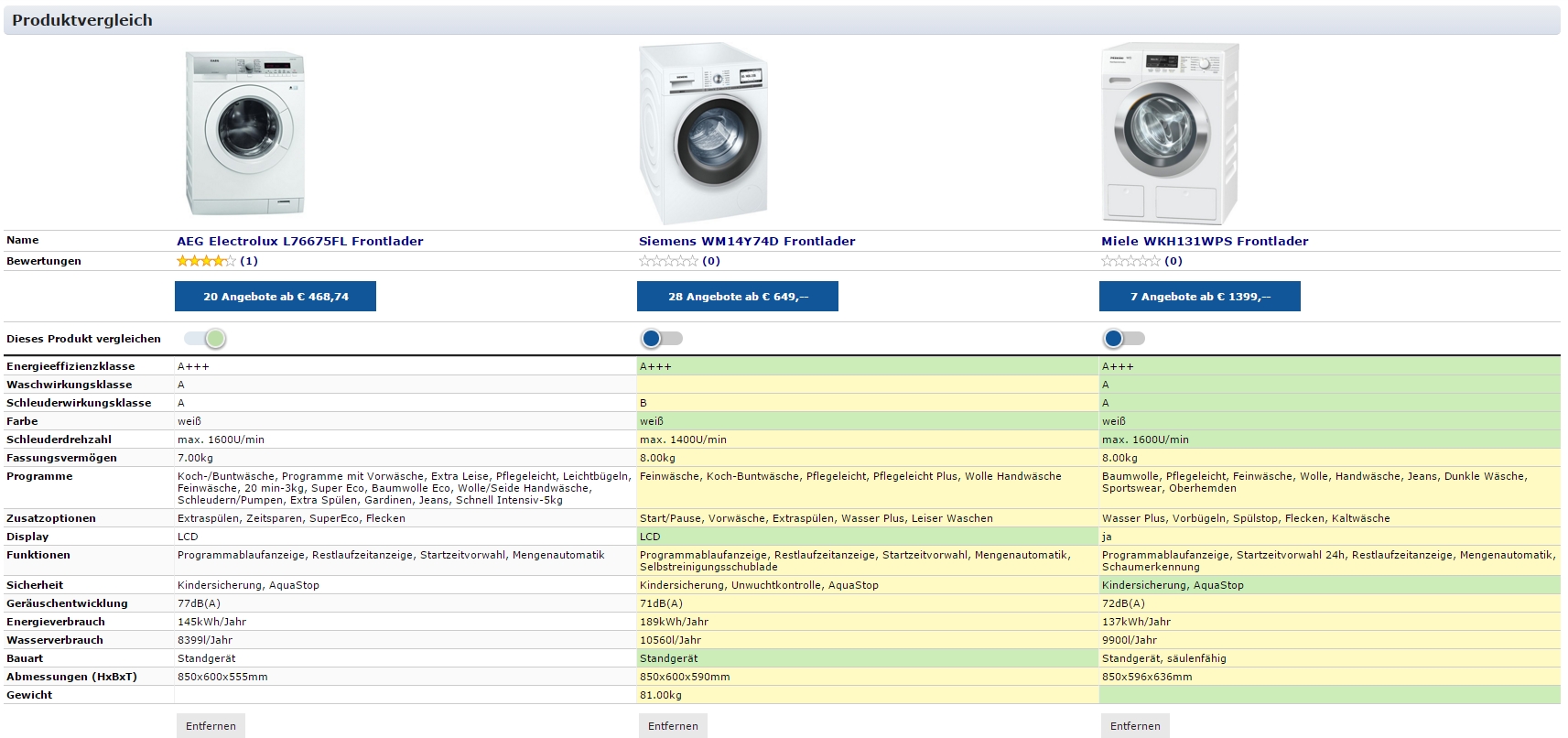Click Miele water value 9900l/Jahr
1568x738 pixels.
[x=1130, y=640]
